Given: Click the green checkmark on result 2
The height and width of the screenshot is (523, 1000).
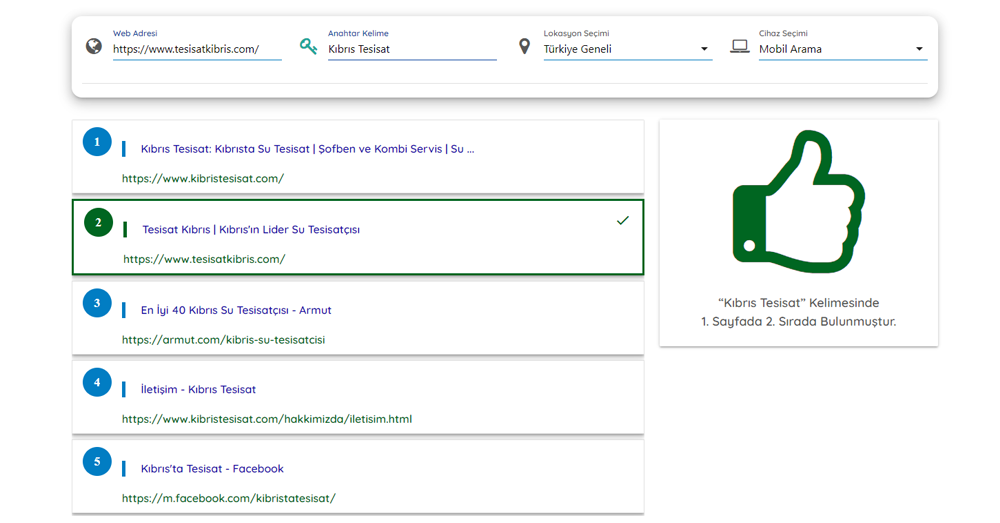Looking at the screenshot, I should pyautogui.click(x=622, y=221).
